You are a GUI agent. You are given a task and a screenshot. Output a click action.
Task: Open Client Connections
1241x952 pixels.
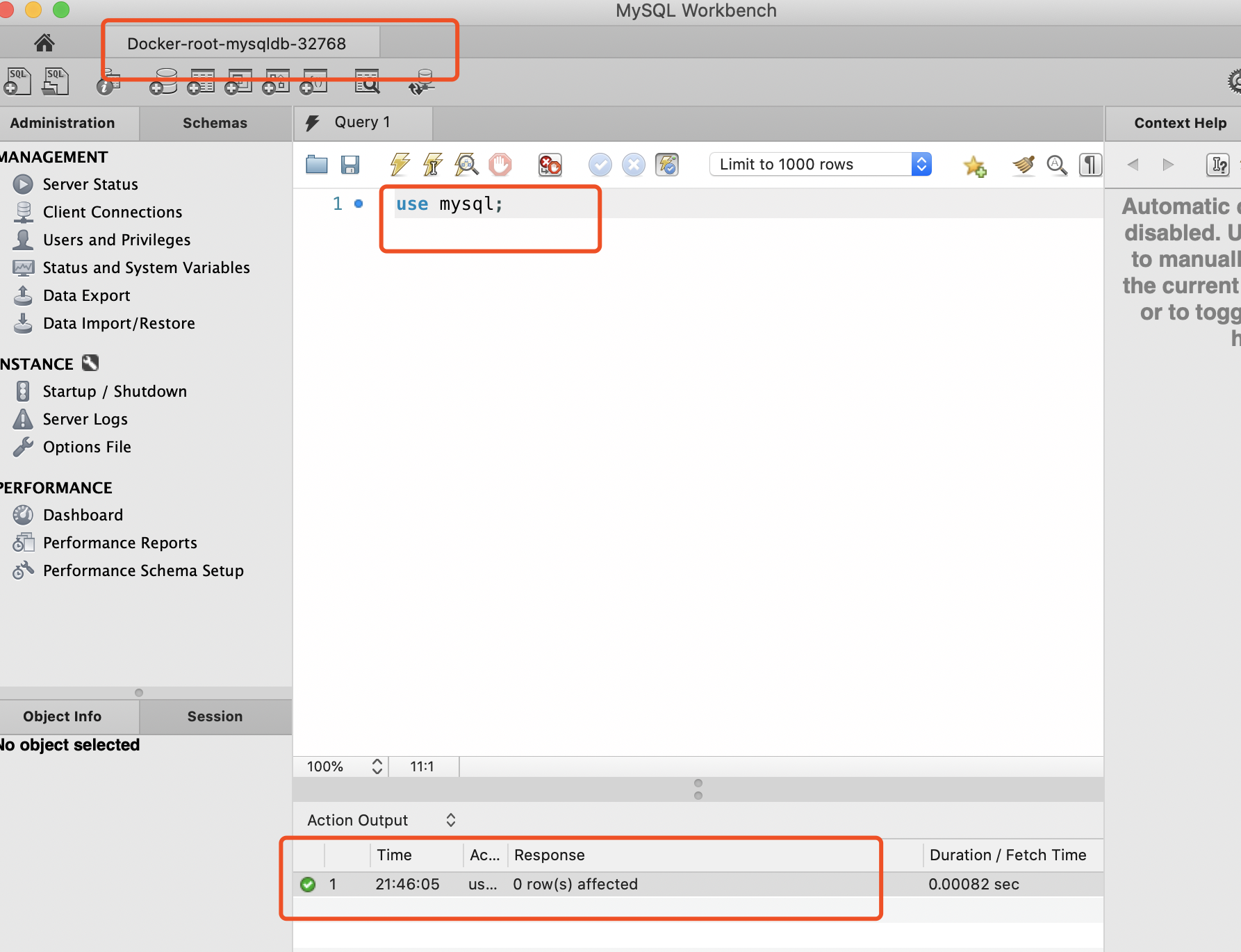tap(113, 212)
